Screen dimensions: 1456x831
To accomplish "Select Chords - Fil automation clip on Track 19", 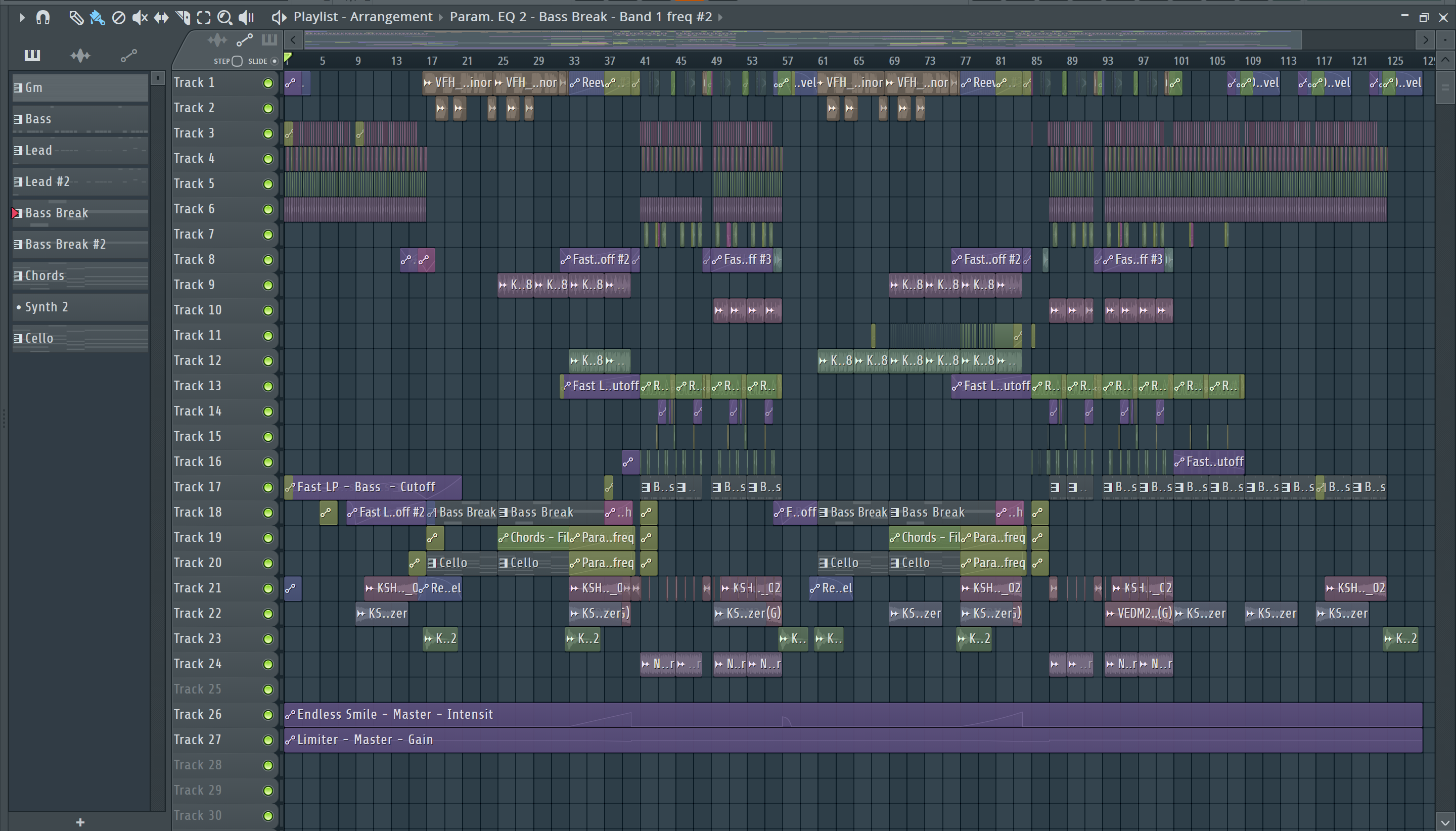I will click(533, 538).
